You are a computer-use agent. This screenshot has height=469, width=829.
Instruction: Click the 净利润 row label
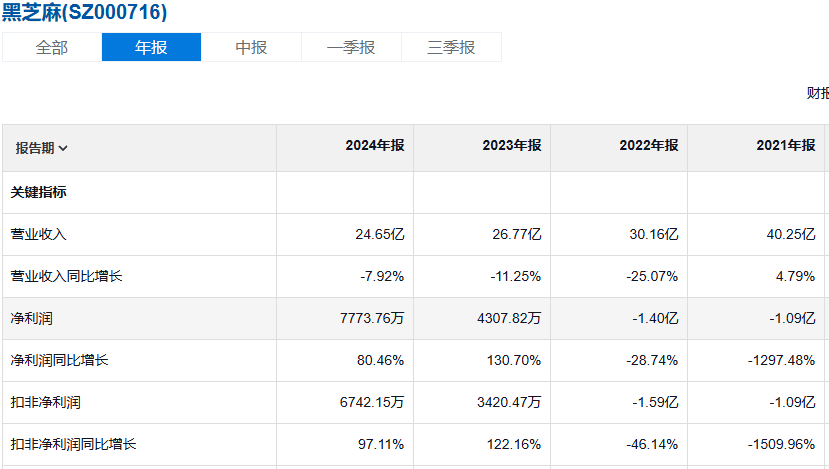pos(32,318)
